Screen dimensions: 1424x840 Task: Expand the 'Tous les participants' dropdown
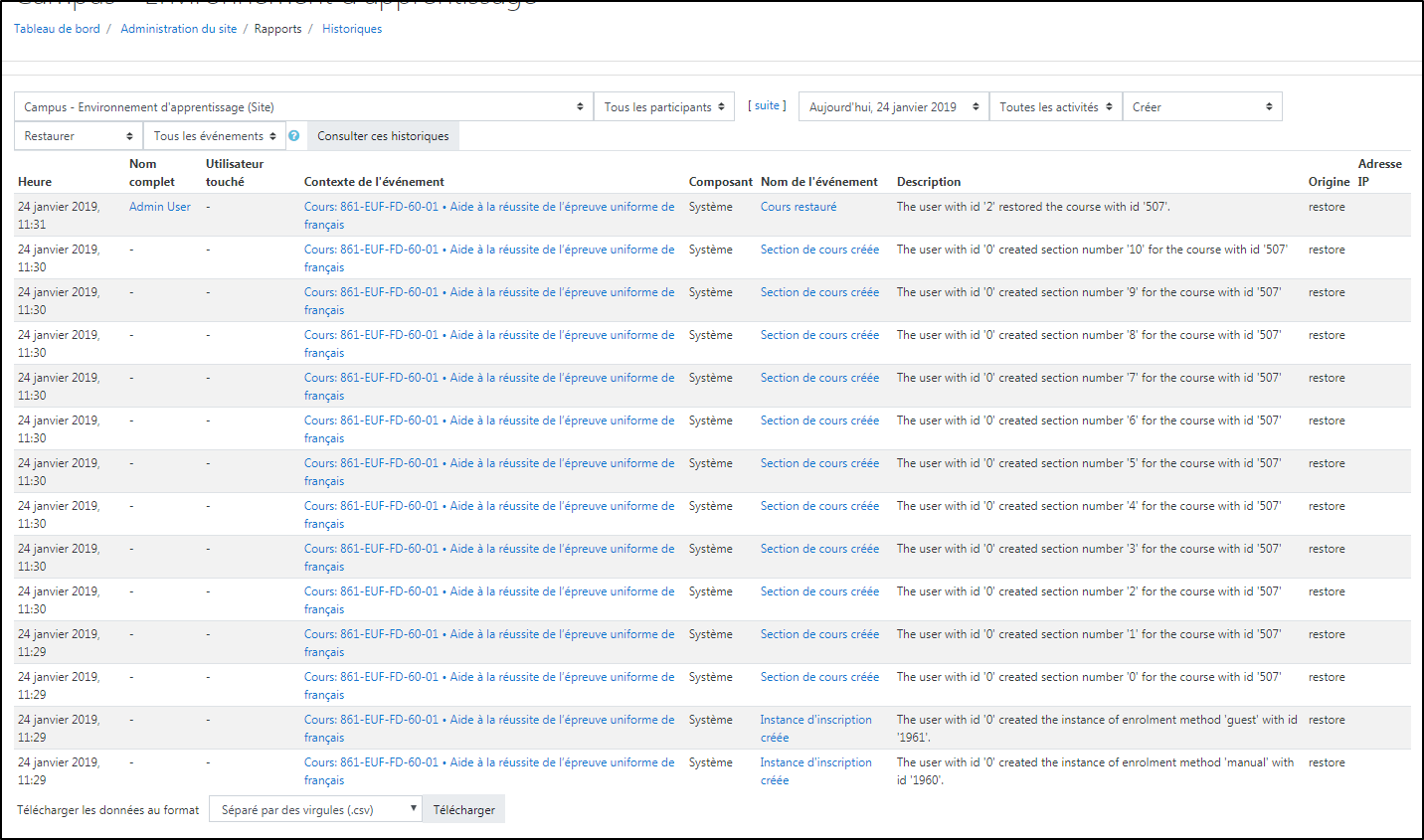(663, 107)
